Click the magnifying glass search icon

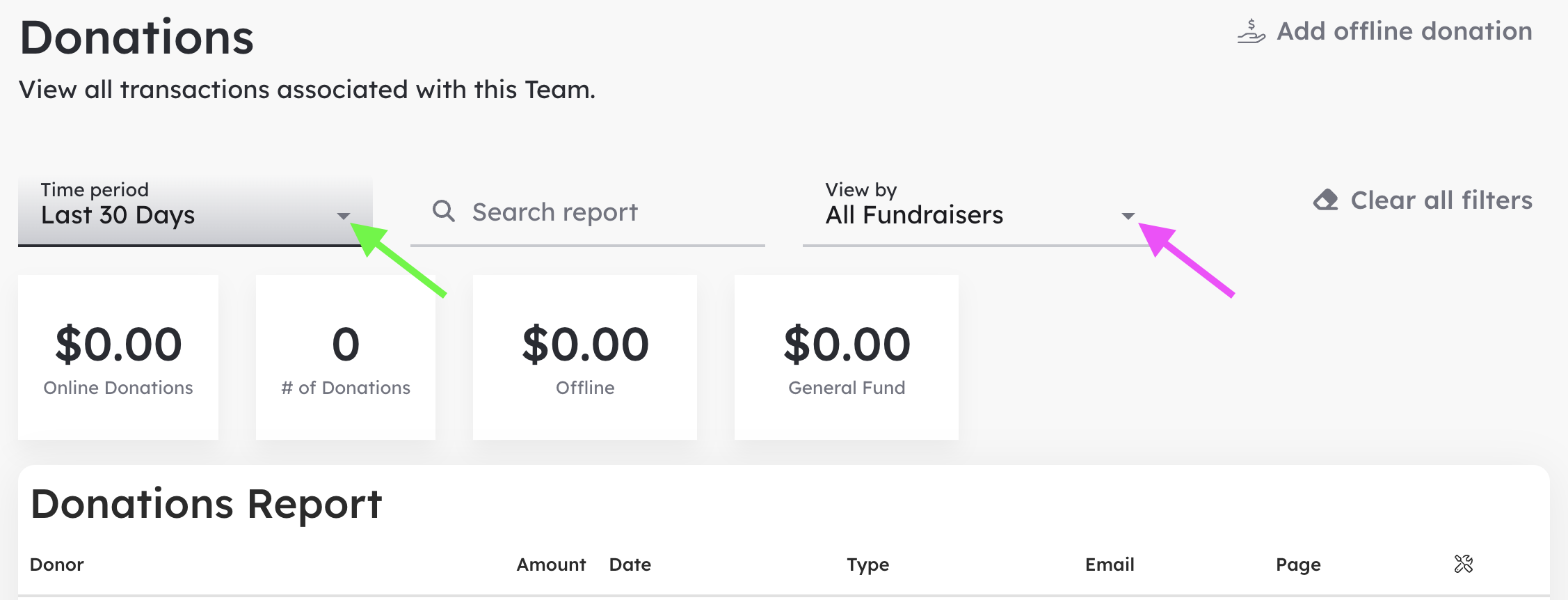coord(443,211)
